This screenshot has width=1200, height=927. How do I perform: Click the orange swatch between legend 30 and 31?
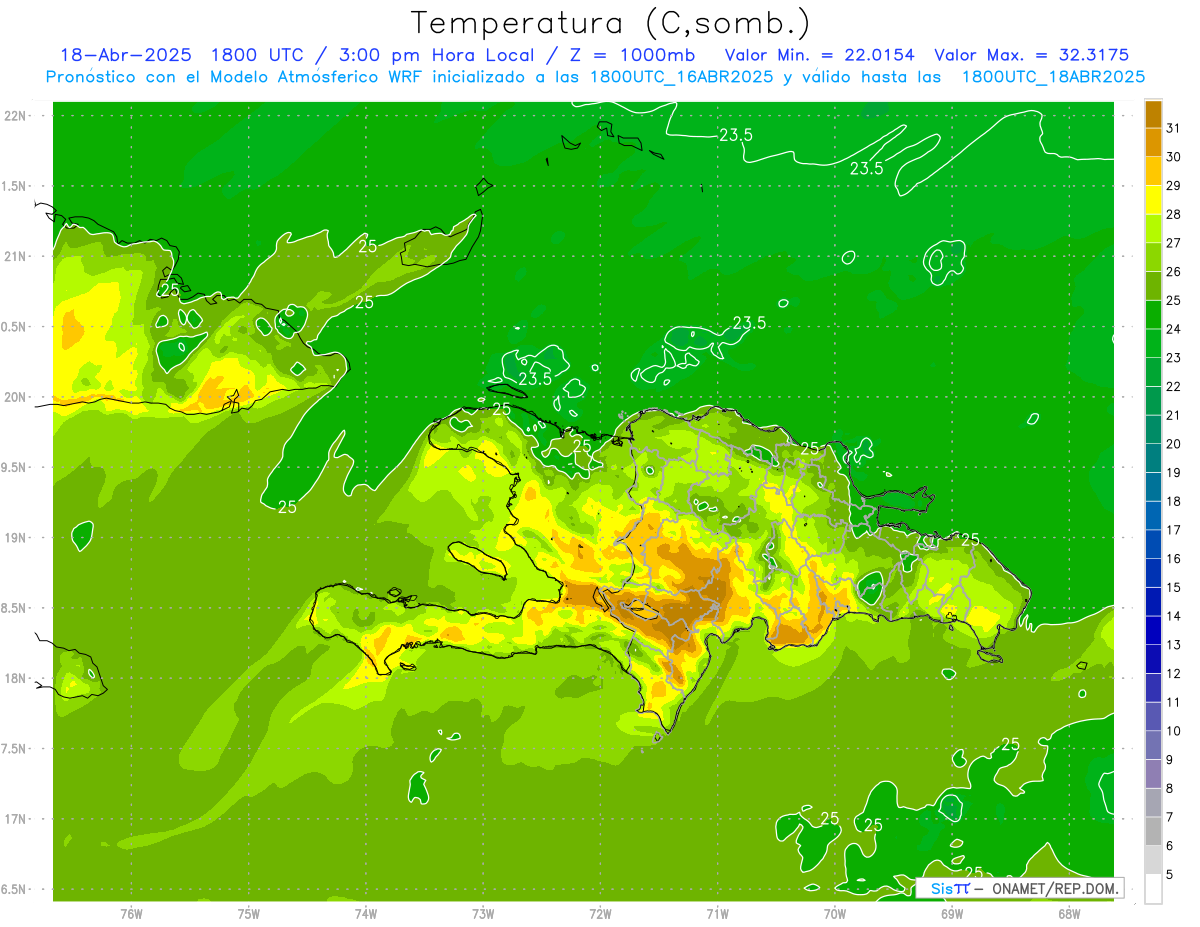pos(1153,142)
